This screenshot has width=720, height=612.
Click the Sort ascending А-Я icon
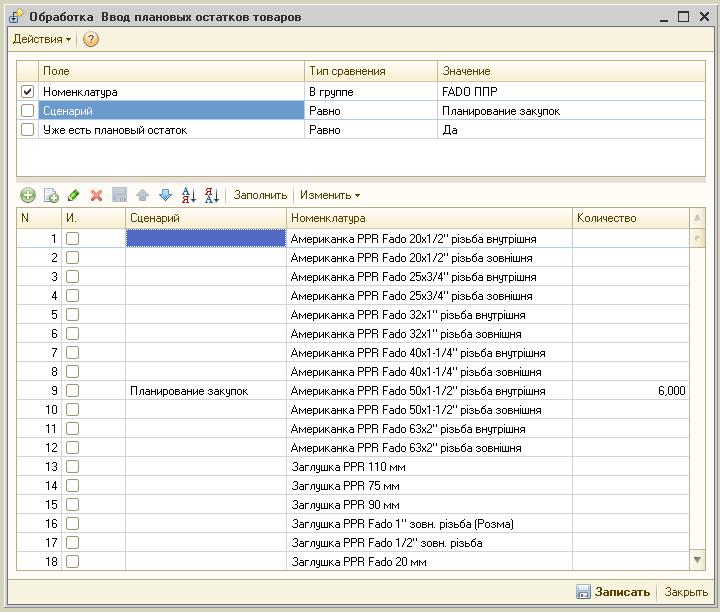189,195
